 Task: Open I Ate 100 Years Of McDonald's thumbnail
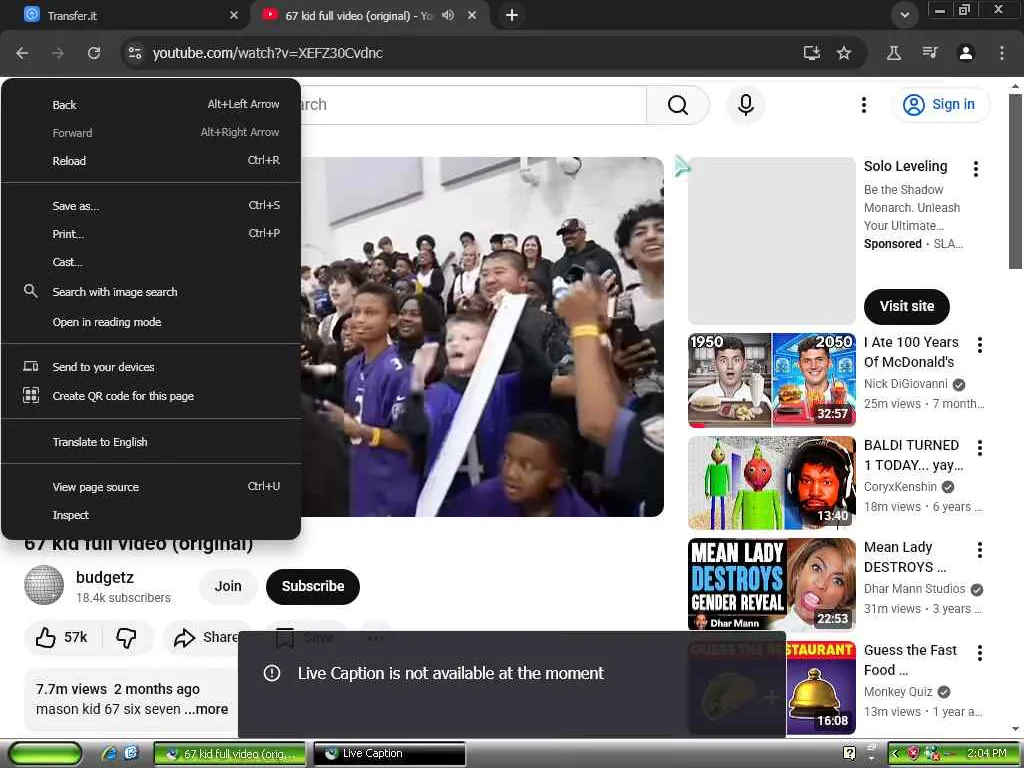click(772, 380)
